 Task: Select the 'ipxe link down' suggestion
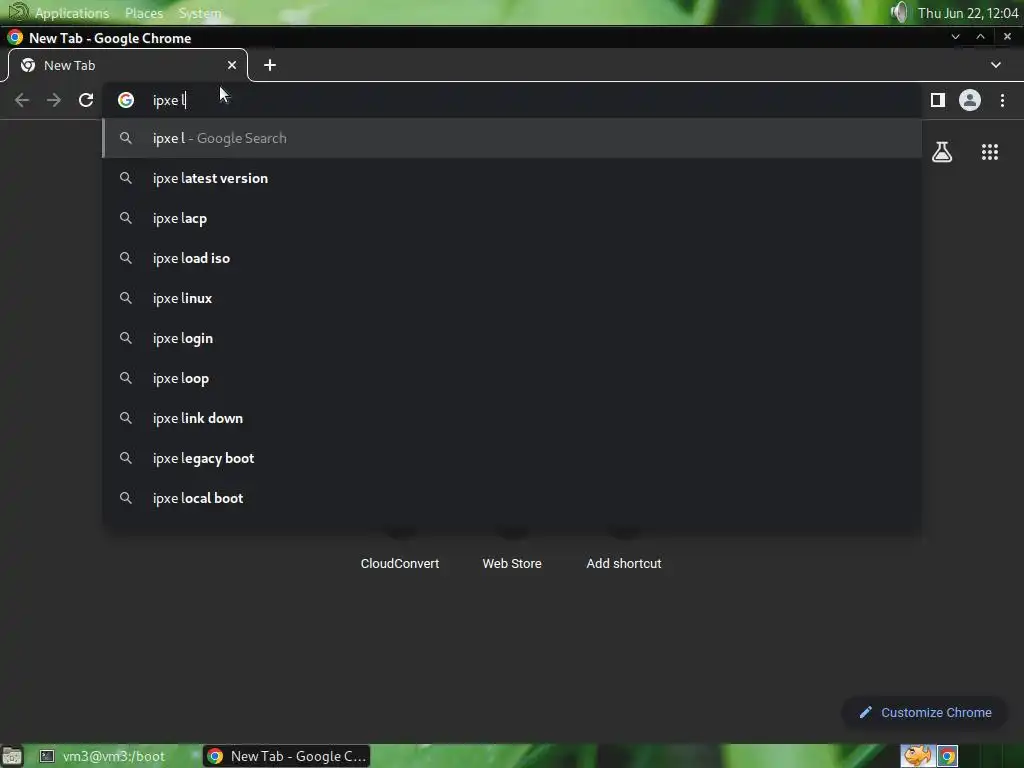(512, 418)
